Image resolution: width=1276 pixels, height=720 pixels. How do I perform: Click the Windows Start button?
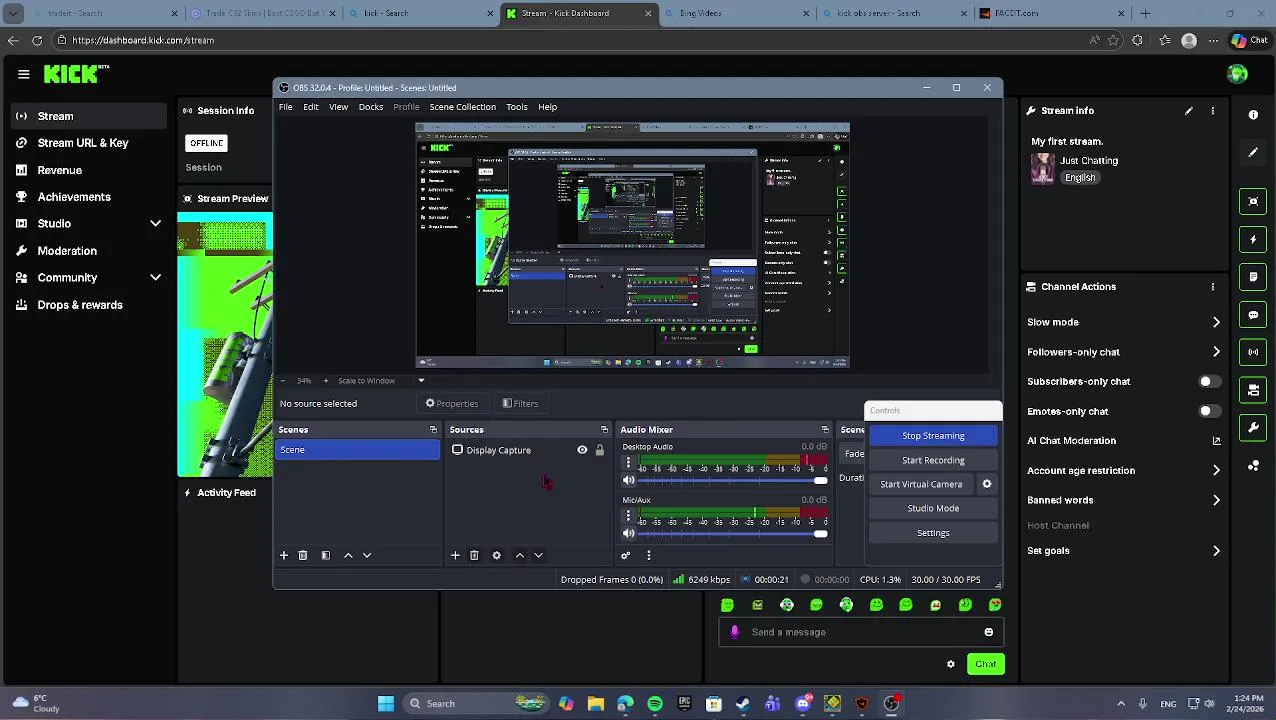pyautogui.click(x=385, y=704)
